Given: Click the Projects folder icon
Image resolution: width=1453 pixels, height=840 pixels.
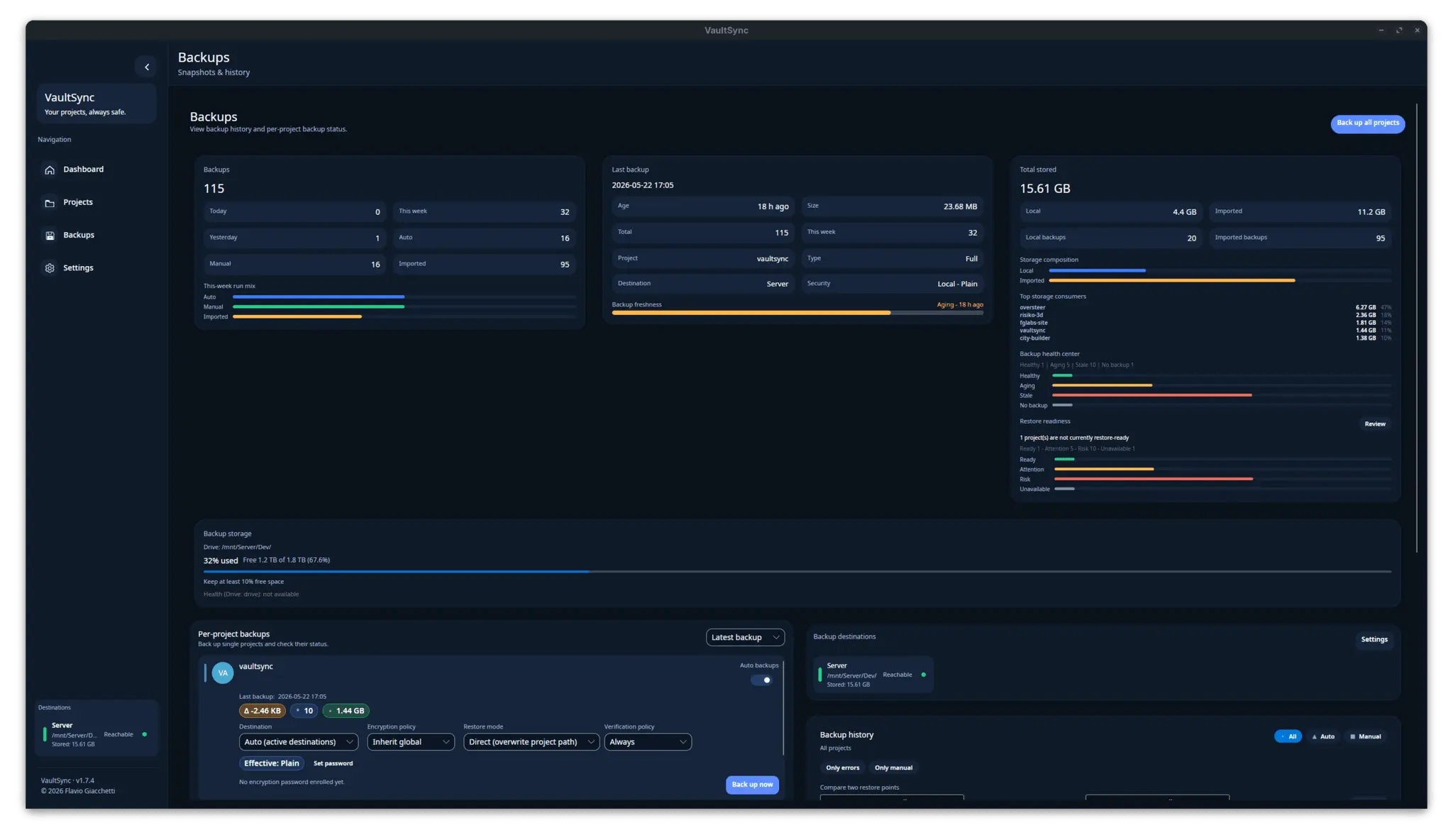Looking at the screenshot, I should 50,203.
